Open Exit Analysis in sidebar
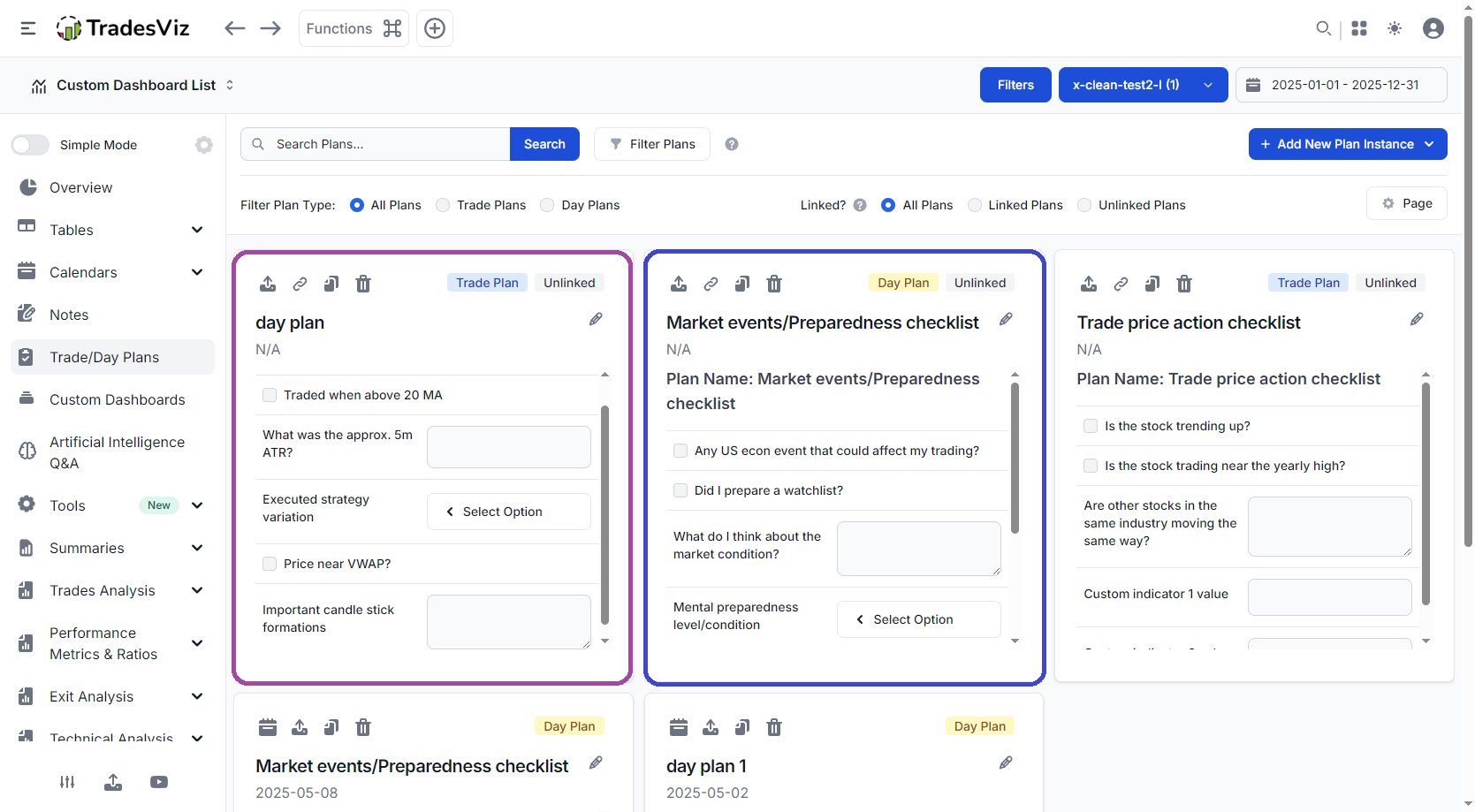 [112, 696]
